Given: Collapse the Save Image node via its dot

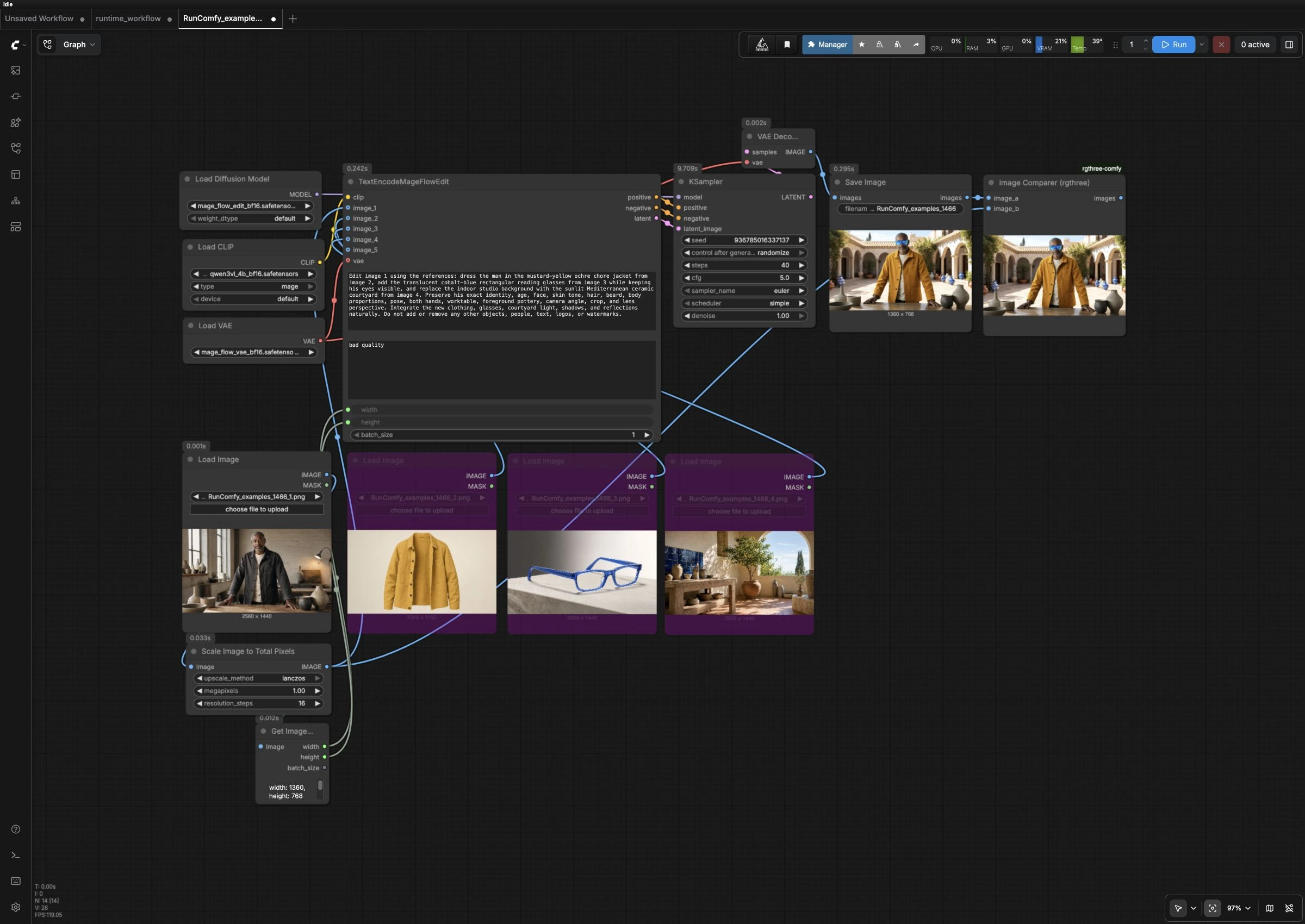Looking at the screenshot, I should click(x=837, y=182).
